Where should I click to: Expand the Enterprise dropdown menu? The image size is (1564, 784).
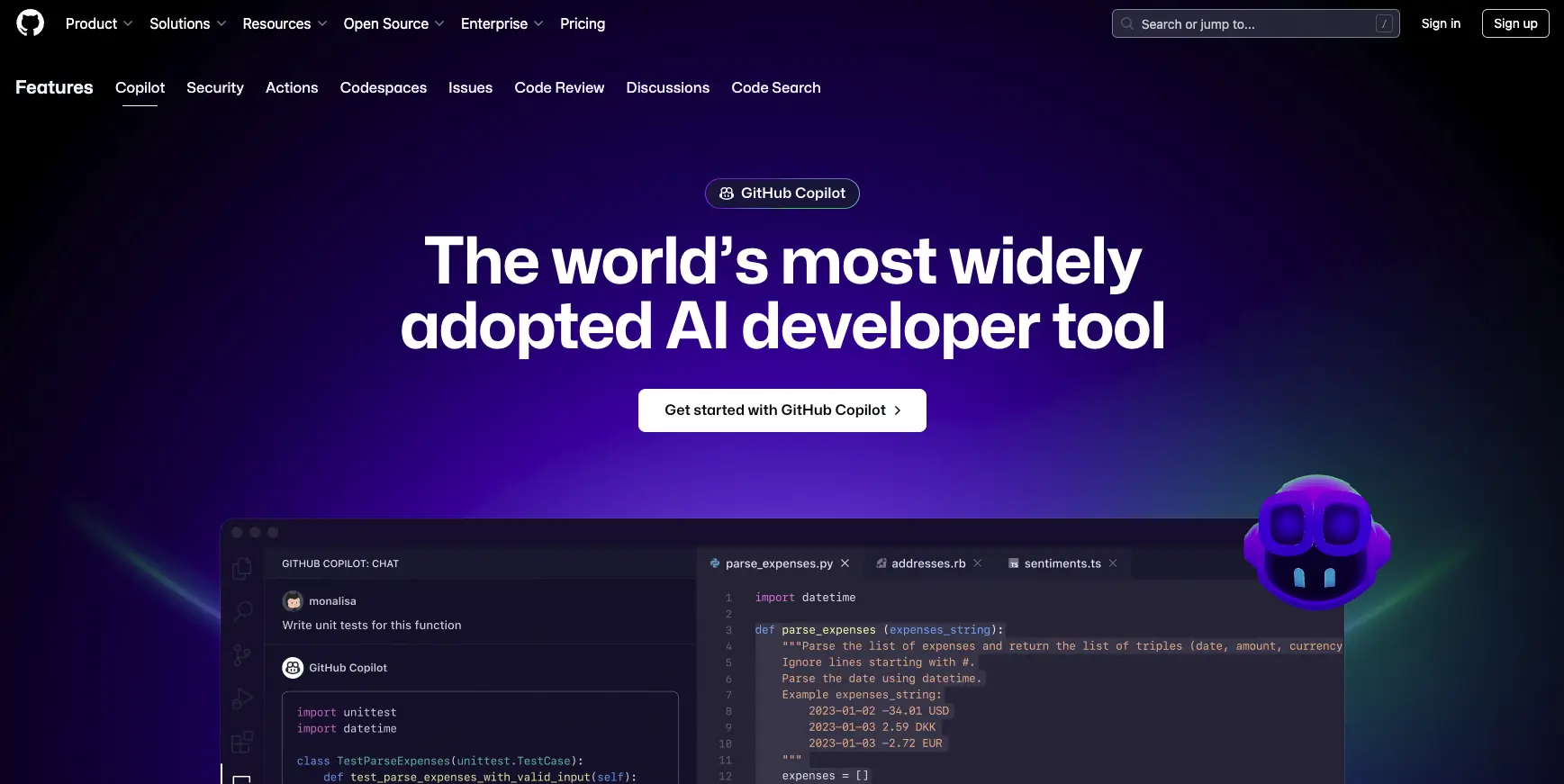point(502,23)
